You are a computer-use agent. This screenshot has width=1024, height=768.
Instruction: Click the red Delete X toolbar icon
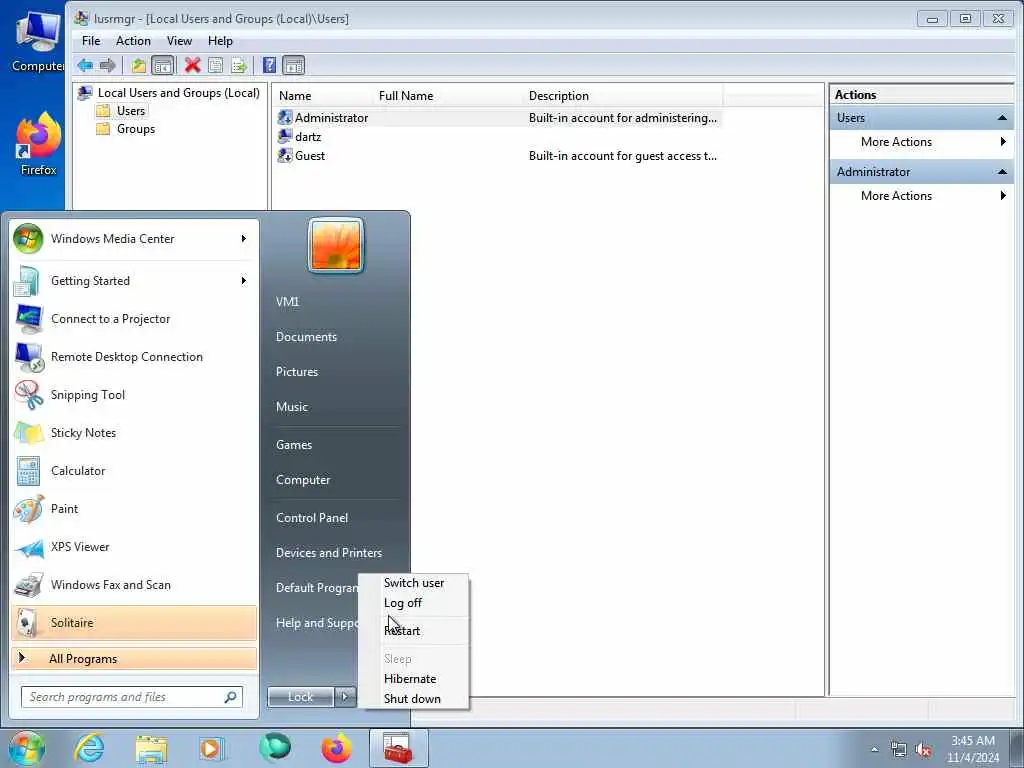(192, 65)
